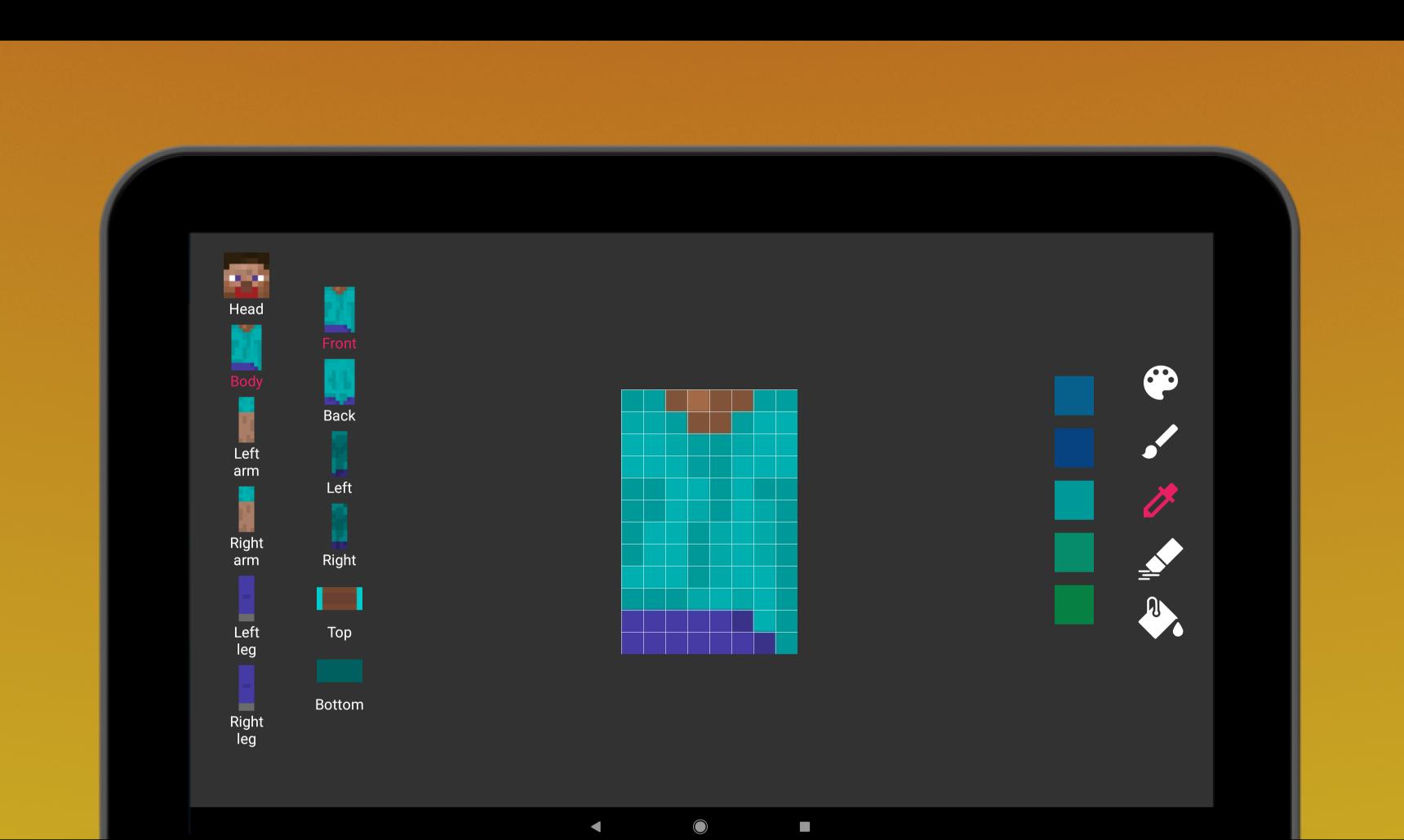Switch to the Left face view
This screenshot has width=1404, height=840.
coord(339,454)
